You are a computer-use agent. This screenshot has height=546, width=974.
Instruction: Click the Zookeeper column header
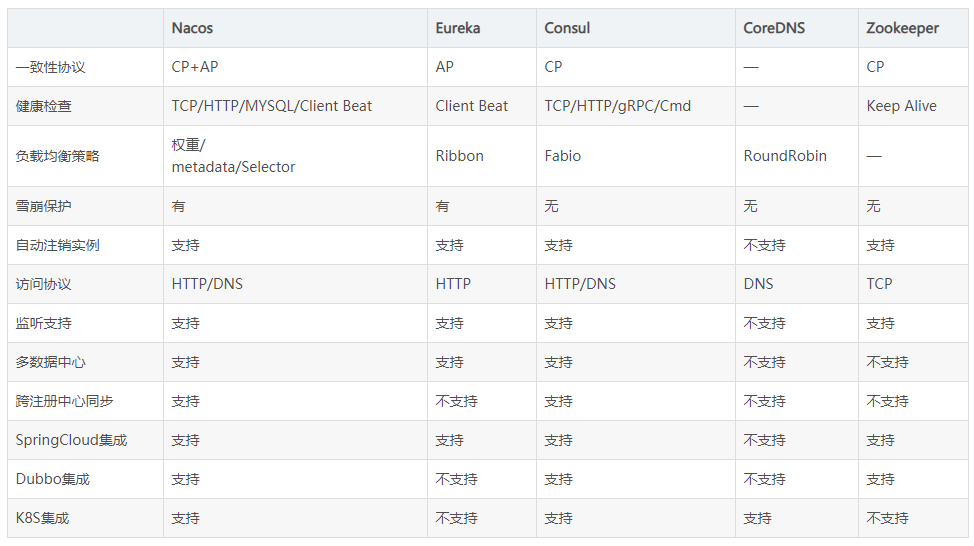click(903, 28)
